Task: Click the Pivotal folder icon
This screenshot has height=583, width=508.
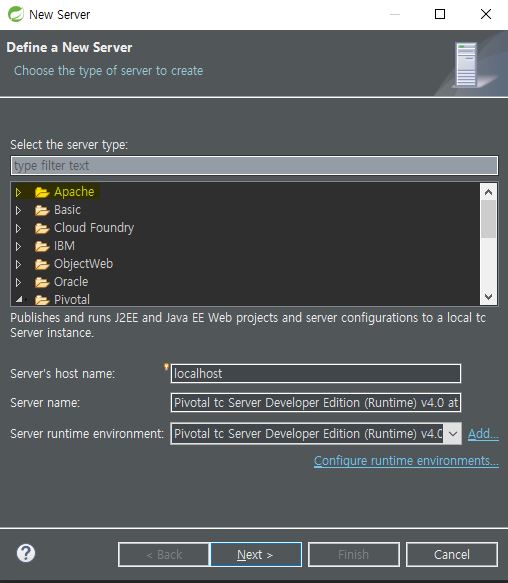Action: [42, 300]
